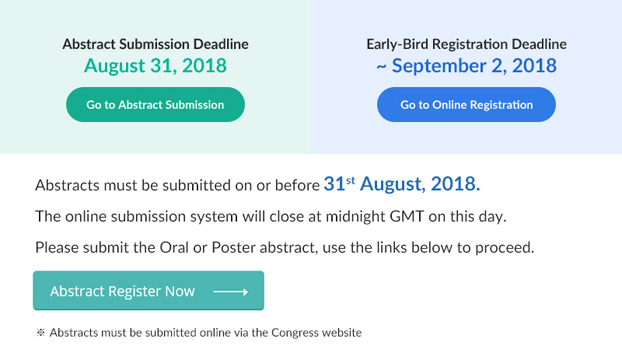Viewport: 622px width, 363px height.
Task: Click the blue 31st August, 2018 text
Action: click(x=402, y=184)
